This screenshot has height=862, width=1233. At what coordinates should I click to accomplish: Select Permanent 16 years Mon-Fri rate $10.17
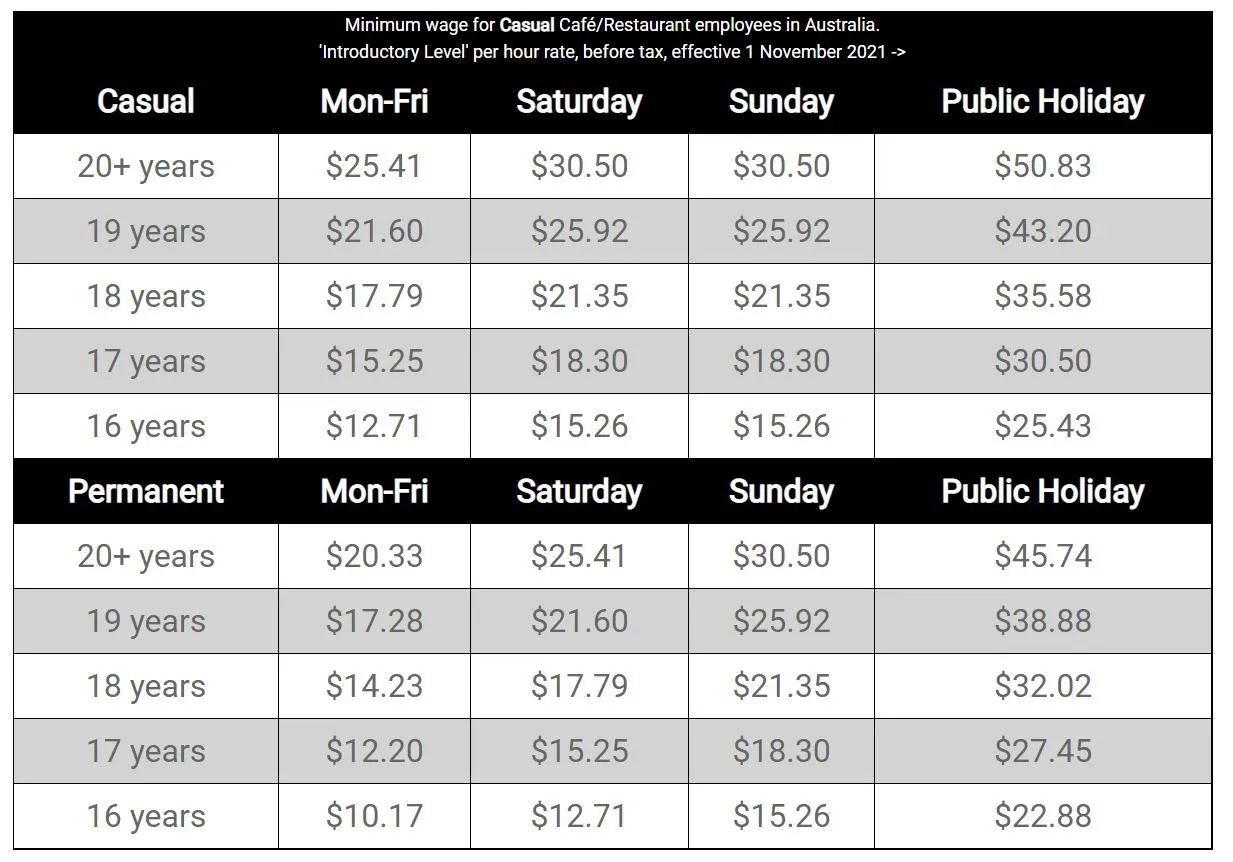pos(374,816)
